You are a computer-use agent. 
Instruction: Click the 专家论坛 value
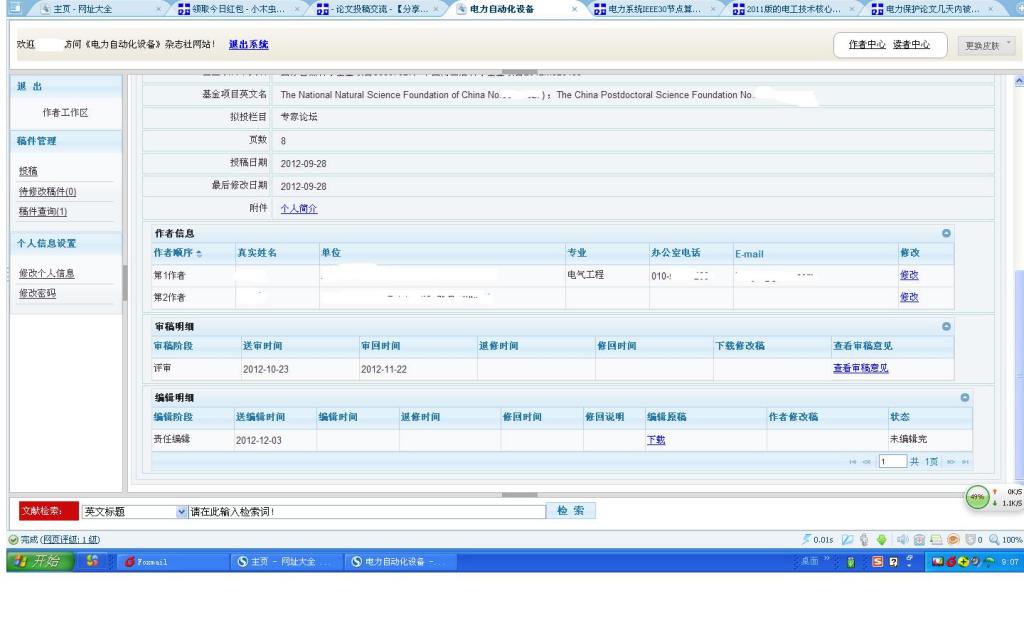pyautogui.click(x=298, y=117)
